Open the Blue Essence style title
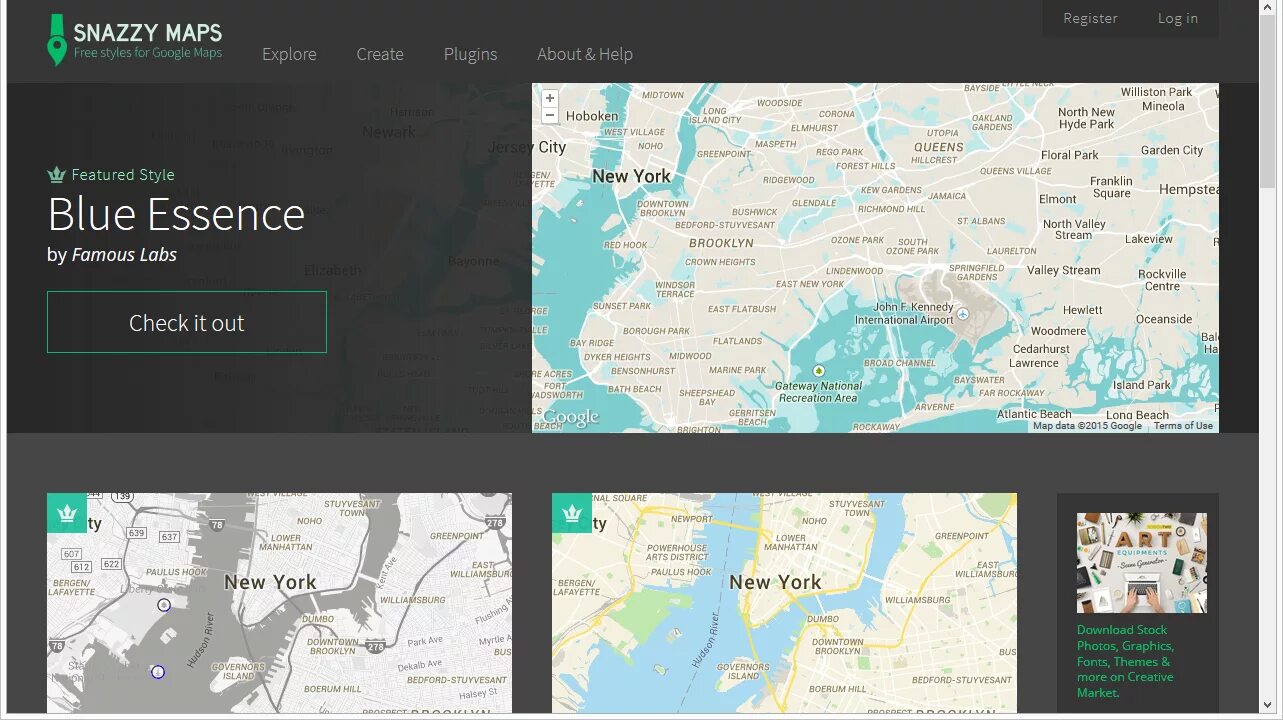1283x720 pixels. (x=176, y=214)
